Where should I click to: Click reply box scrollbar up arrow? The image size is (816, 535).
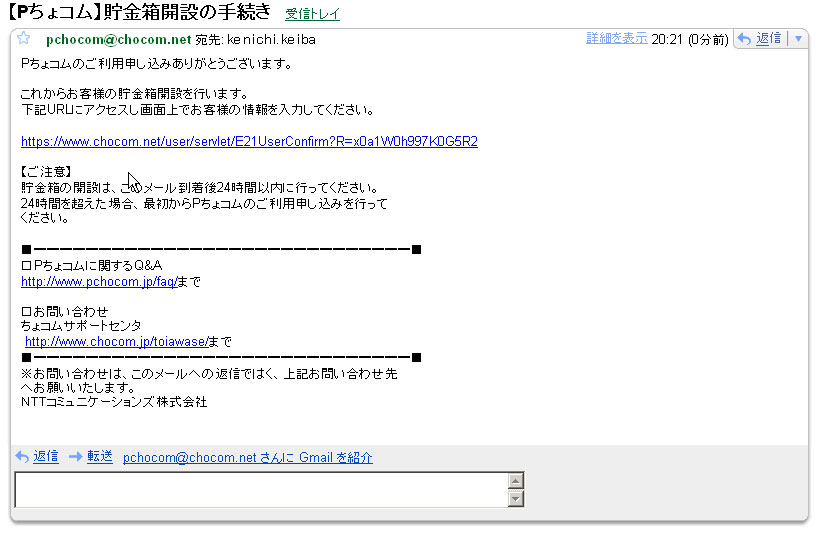(x=515, y=481)
